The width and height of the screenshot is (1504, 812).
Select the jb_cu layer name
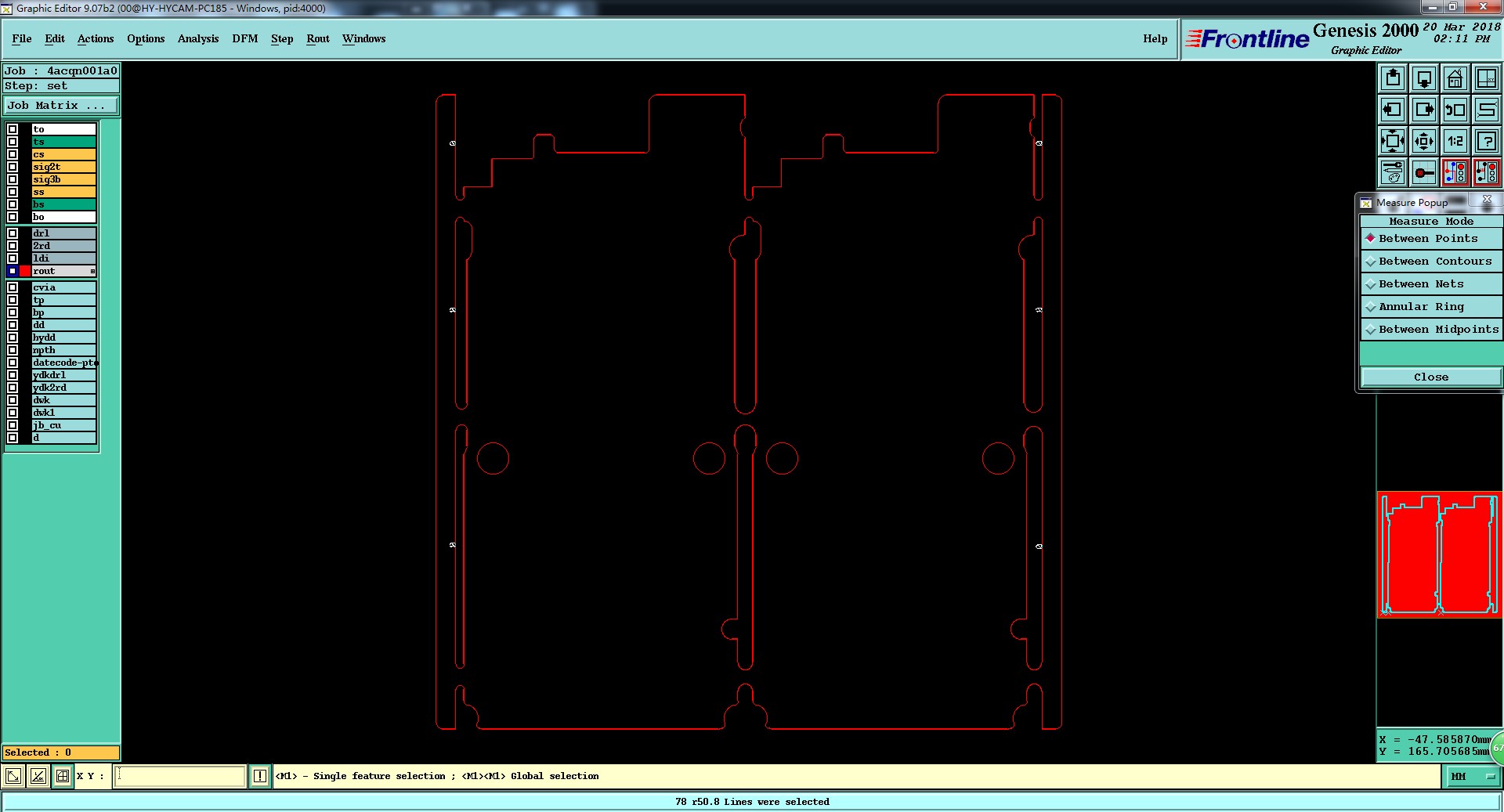63,425
